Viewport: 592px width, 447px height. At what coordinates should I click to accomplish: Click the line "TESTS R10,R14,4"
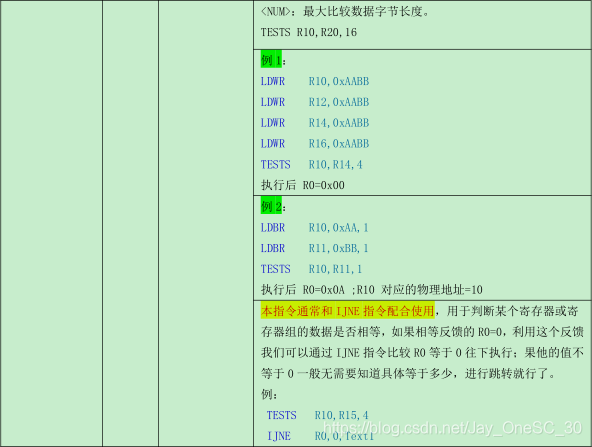pyautogui.click(x=311, y=165)
